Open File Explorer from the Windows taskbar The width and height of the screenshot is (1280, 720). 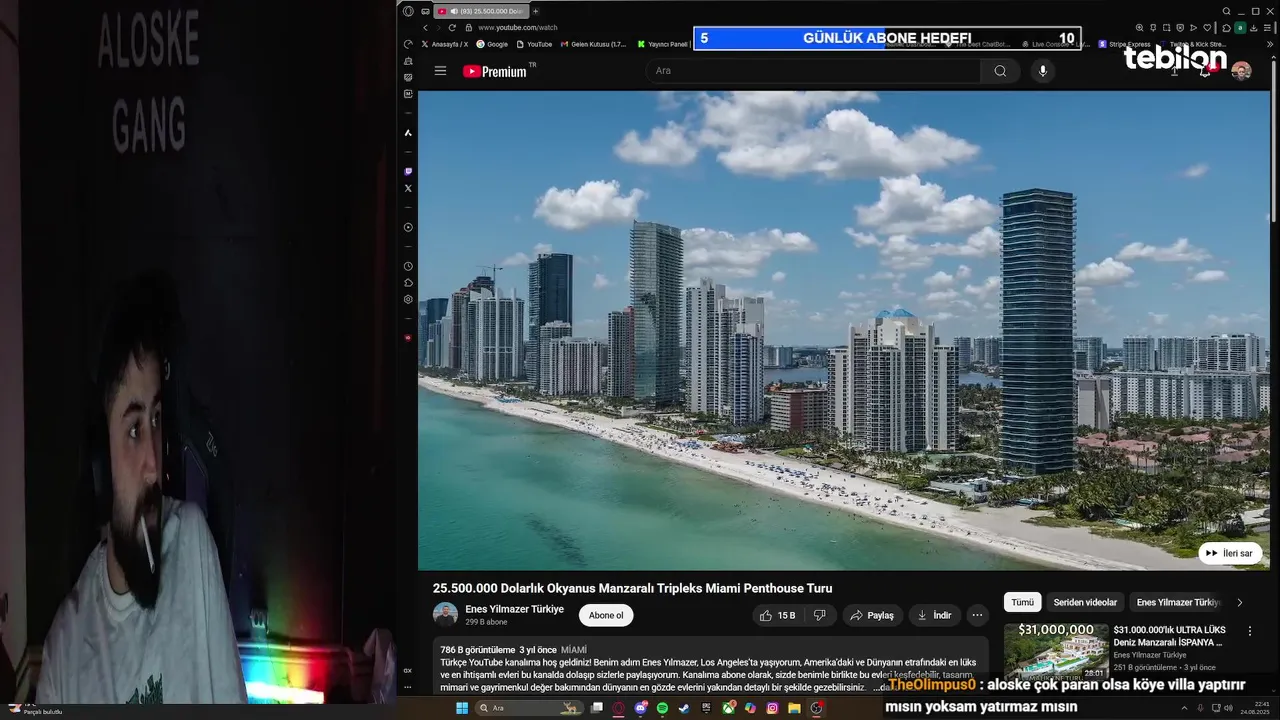[794, 708]
